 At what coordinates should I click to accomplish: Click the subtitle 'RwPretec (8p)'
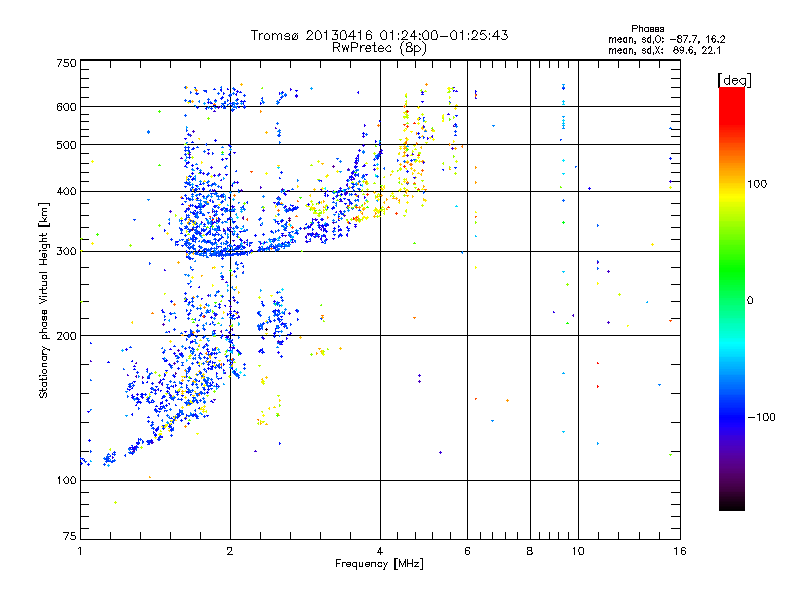coord(379,48)
